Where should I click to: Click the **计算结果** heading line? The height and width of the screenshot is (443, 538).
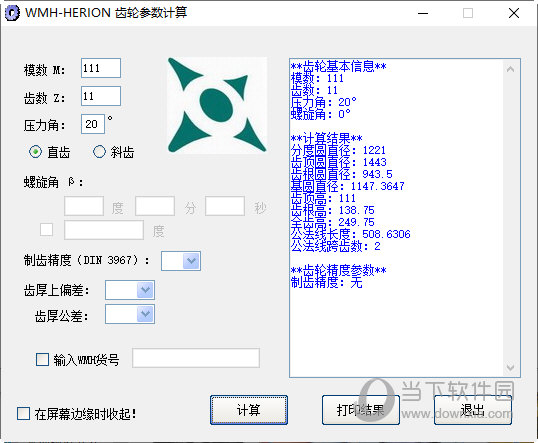(x=326, y=138)
